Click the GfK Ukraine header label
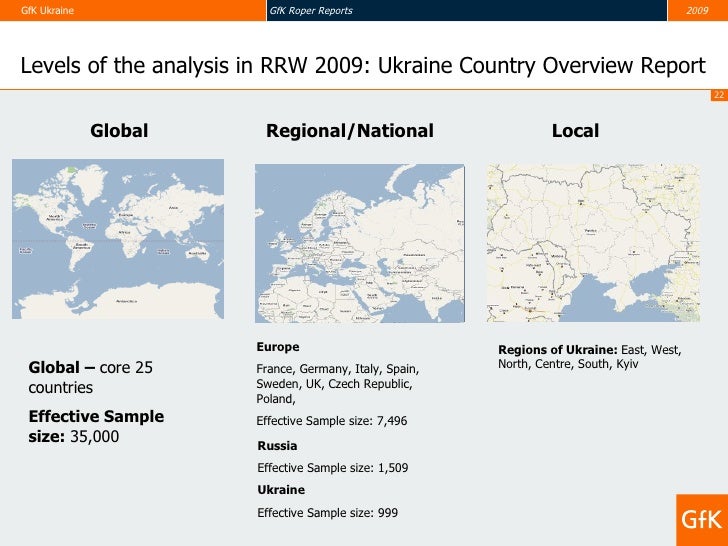The image size is (728, 546). point(47,10)
